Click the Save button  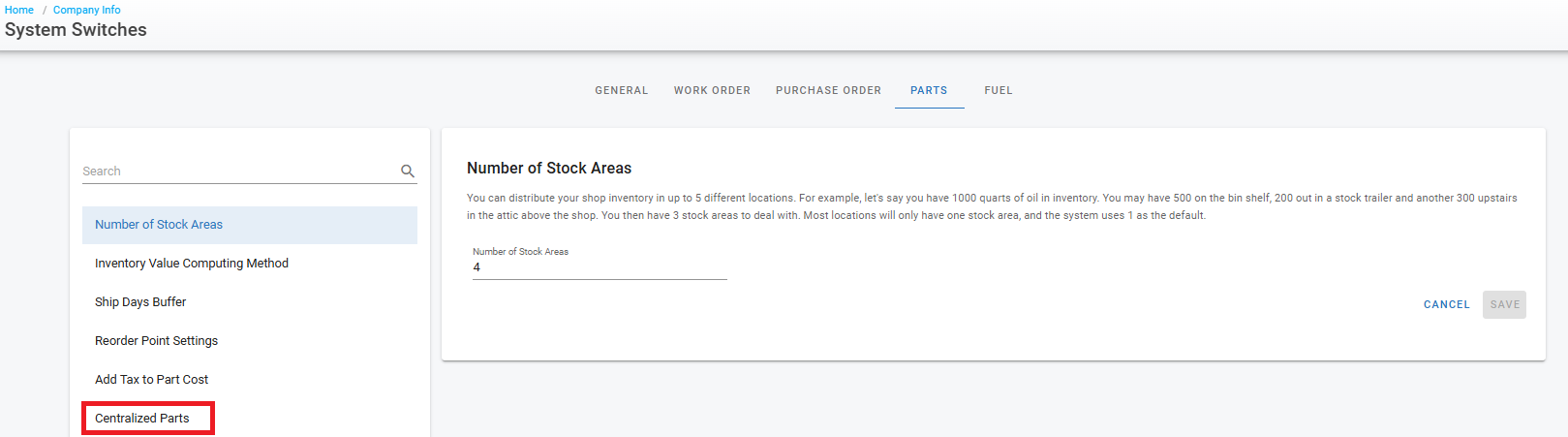1504,304
